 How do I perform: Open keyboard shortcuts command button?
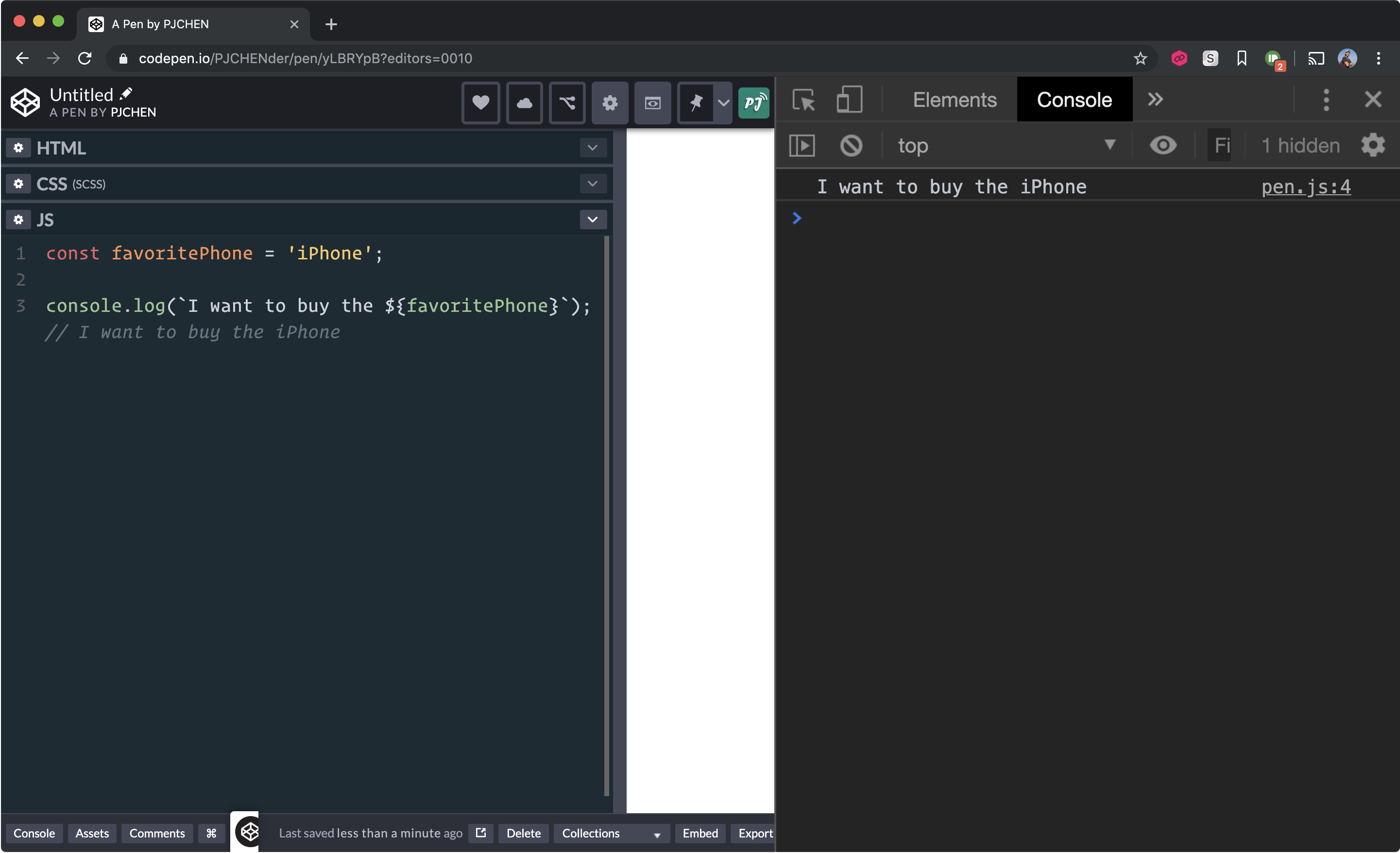[x=211, y=833]
